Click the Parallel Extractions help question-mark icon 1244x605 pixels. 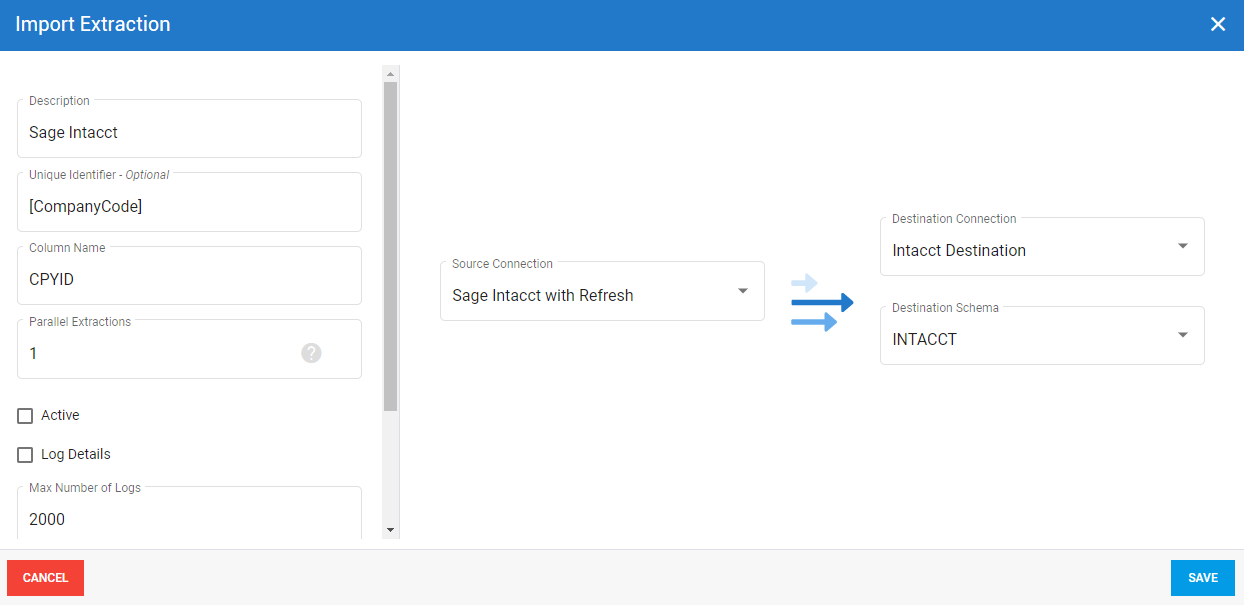[x=311, y=353]
